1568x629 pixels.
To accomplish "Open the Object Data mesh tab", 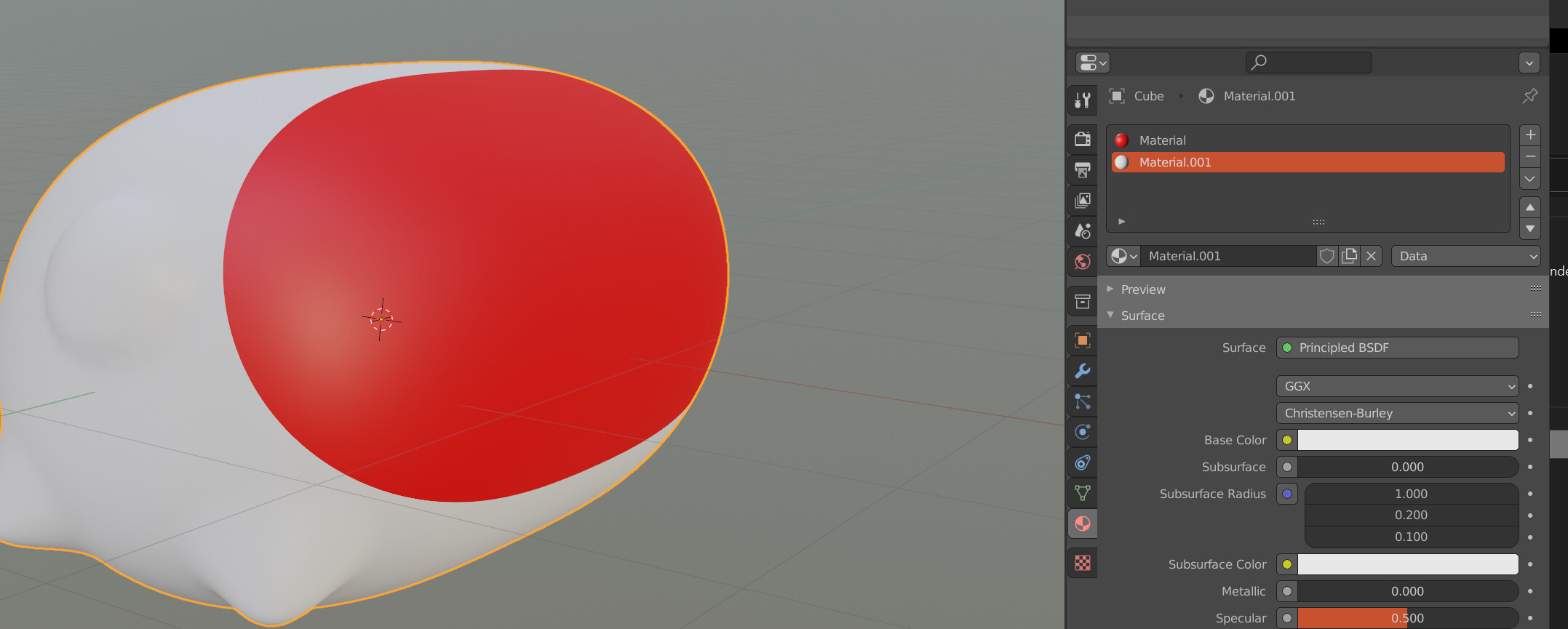I will point(1083,493).
